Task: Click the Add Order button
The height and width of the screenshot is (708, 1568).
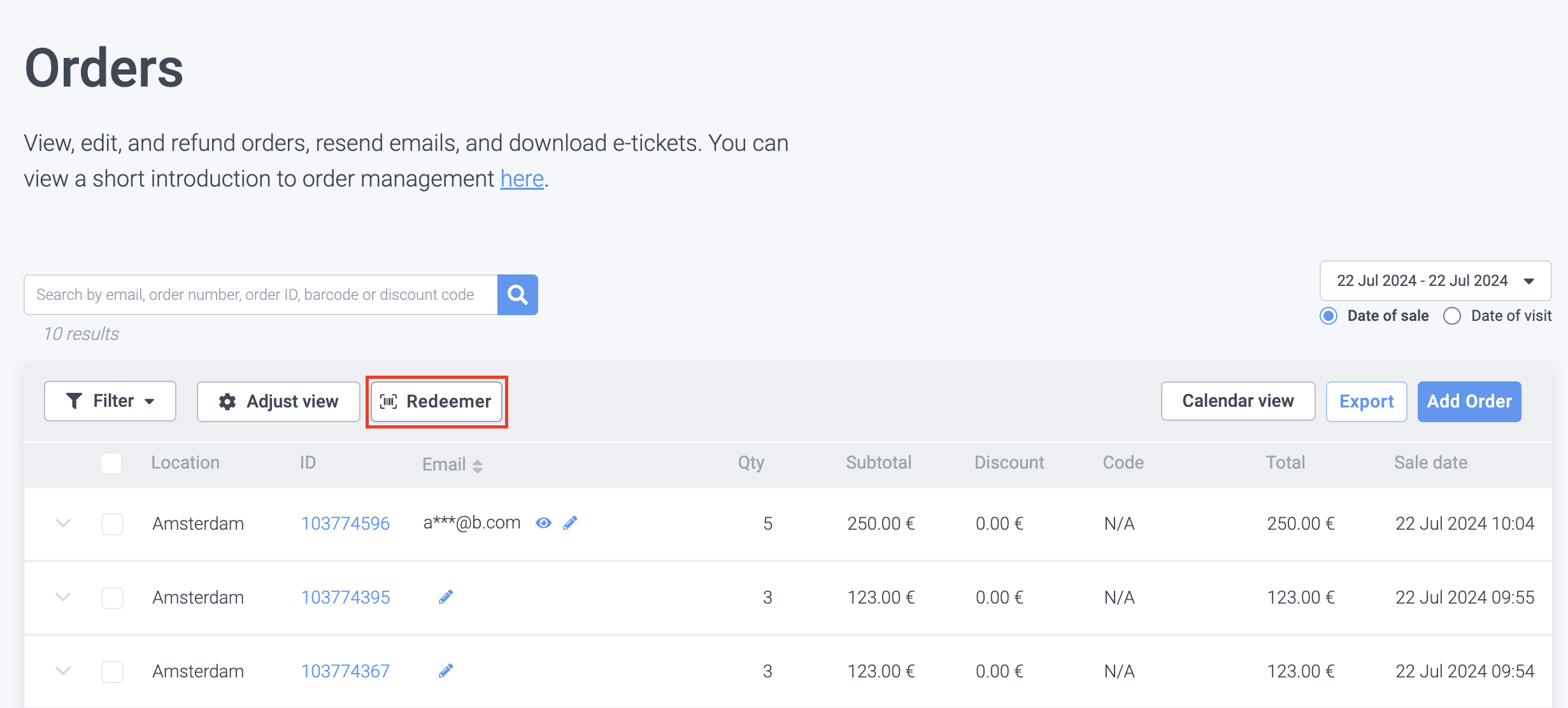Action: [x=1469, y=402]
